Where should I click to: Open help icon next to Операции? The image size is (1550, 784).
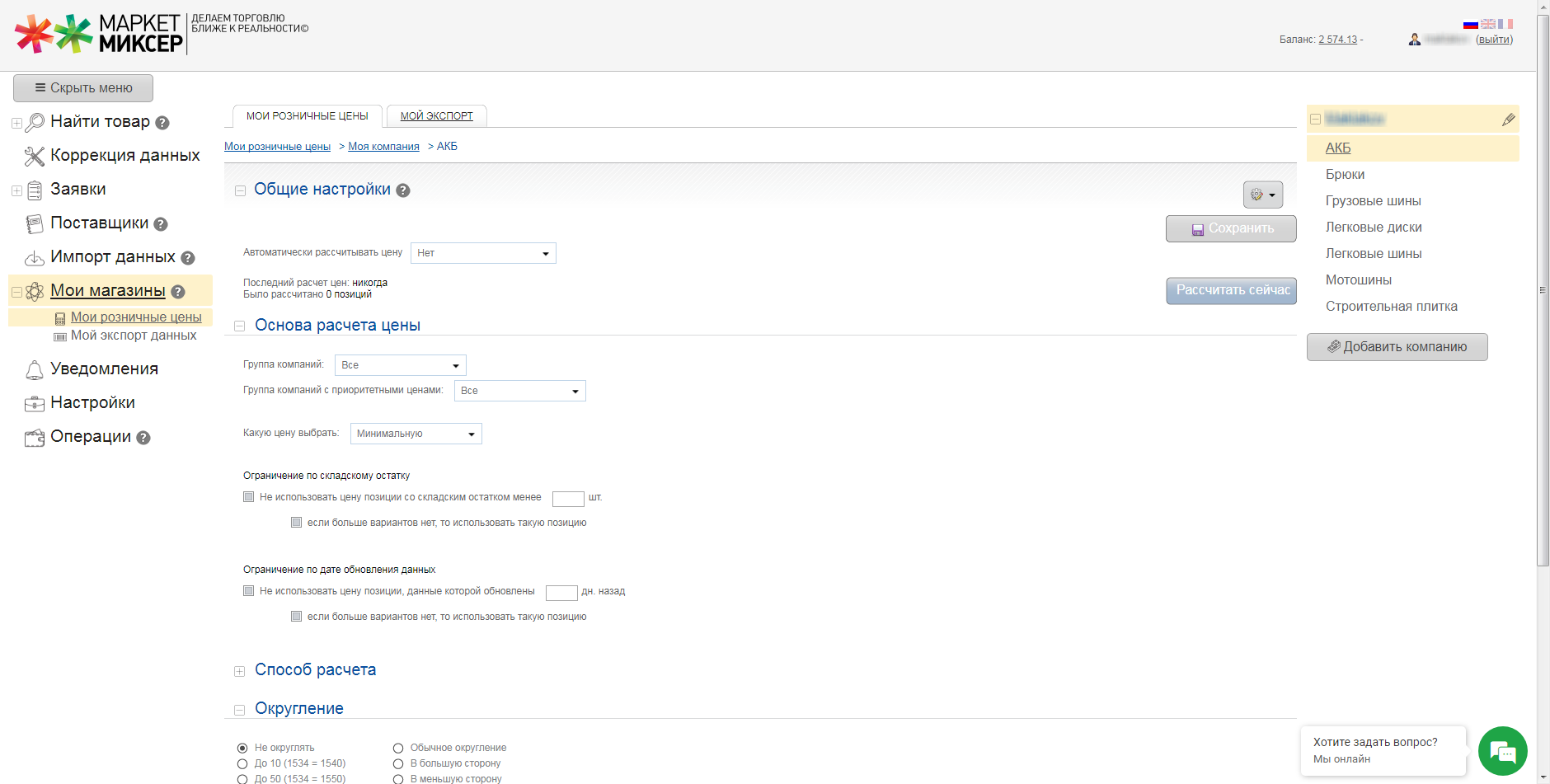[143, 438]
